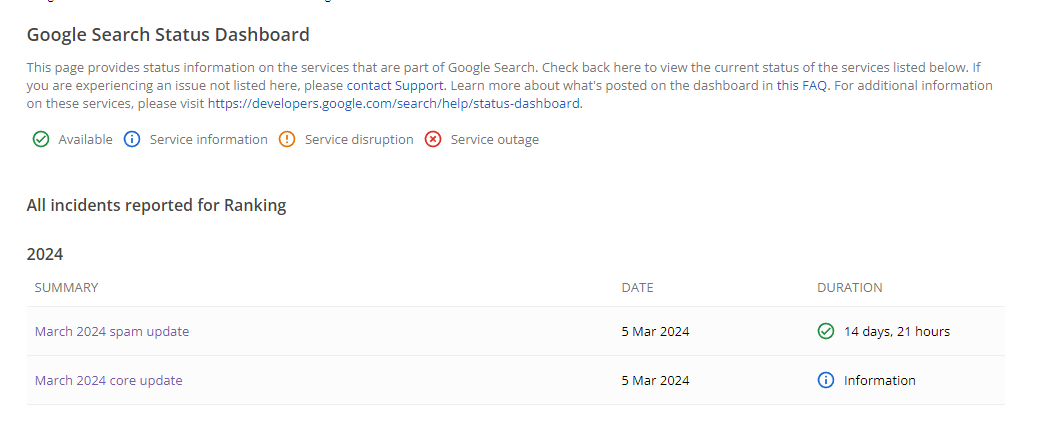Click the green Available checkmark legend icon

[41, 140]
